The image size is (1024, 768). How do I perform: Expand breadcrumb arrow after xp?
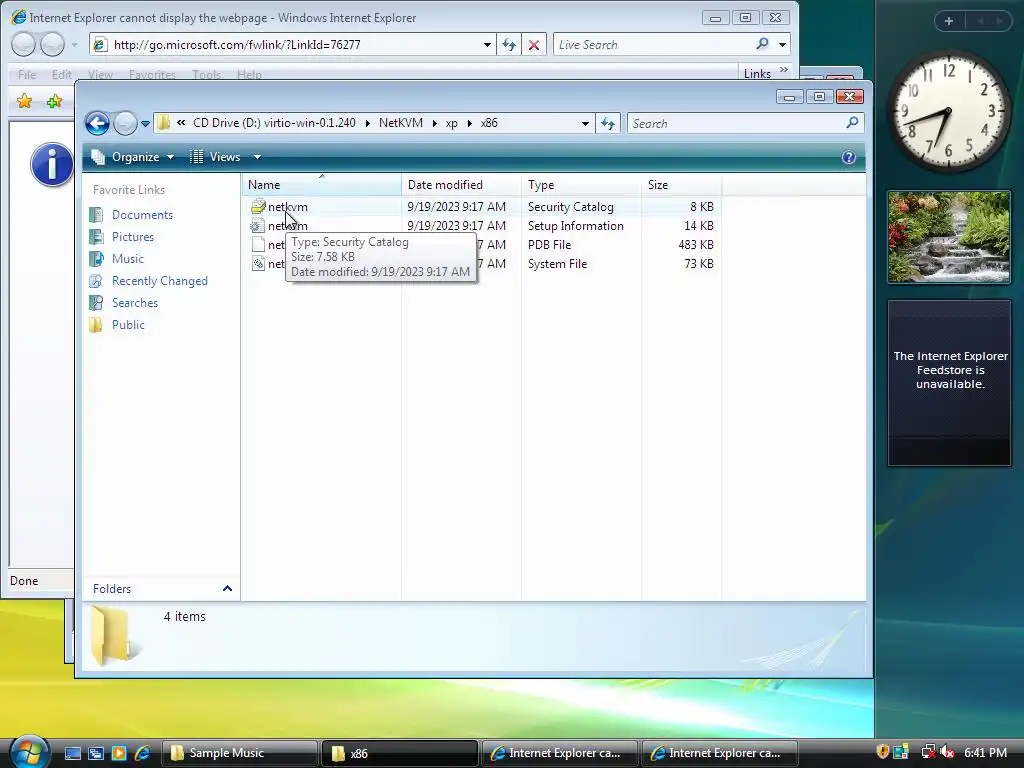470,123
